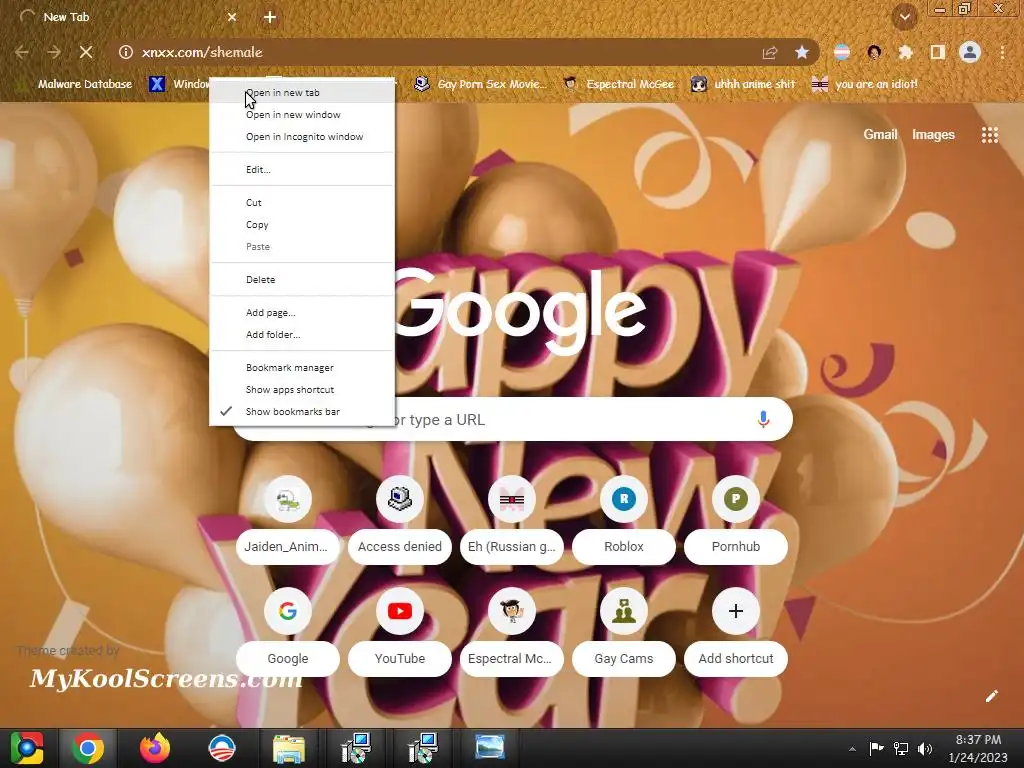Choose Add page... in the menu
The image size is (1024, 768).
click(x=302, y=312)
